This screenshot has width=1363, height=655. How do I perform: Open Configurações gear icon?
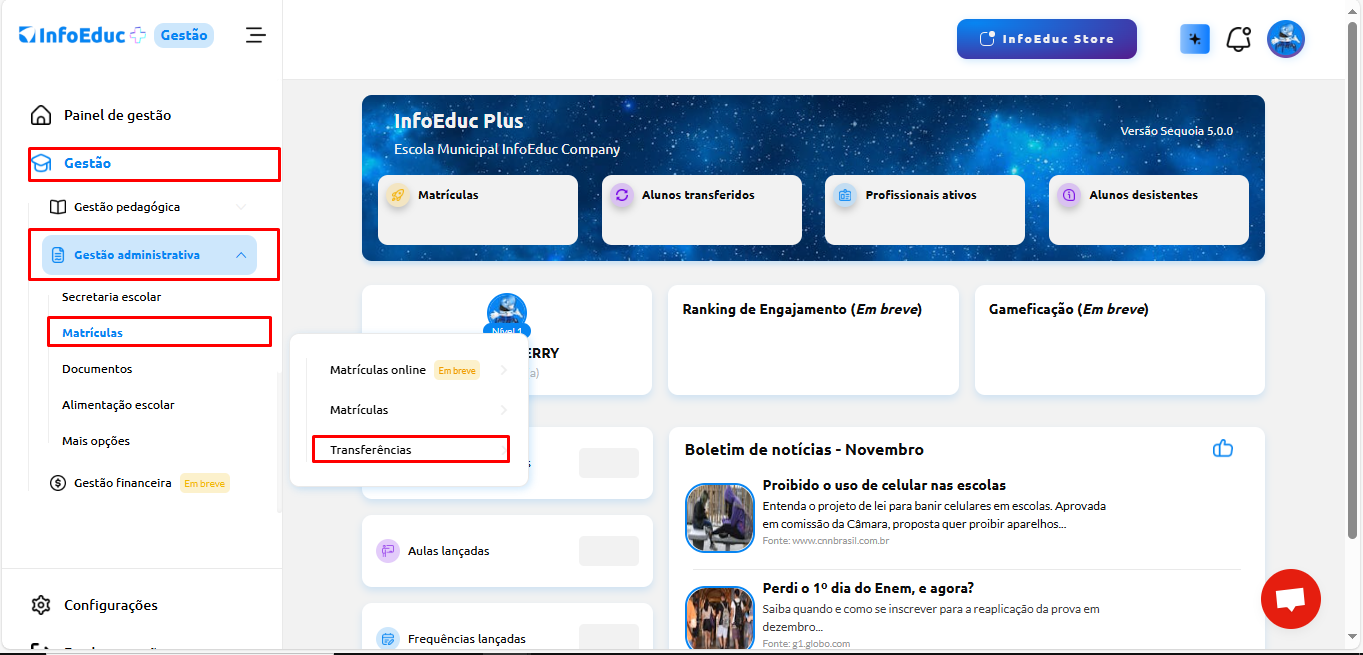coord(41,605)
